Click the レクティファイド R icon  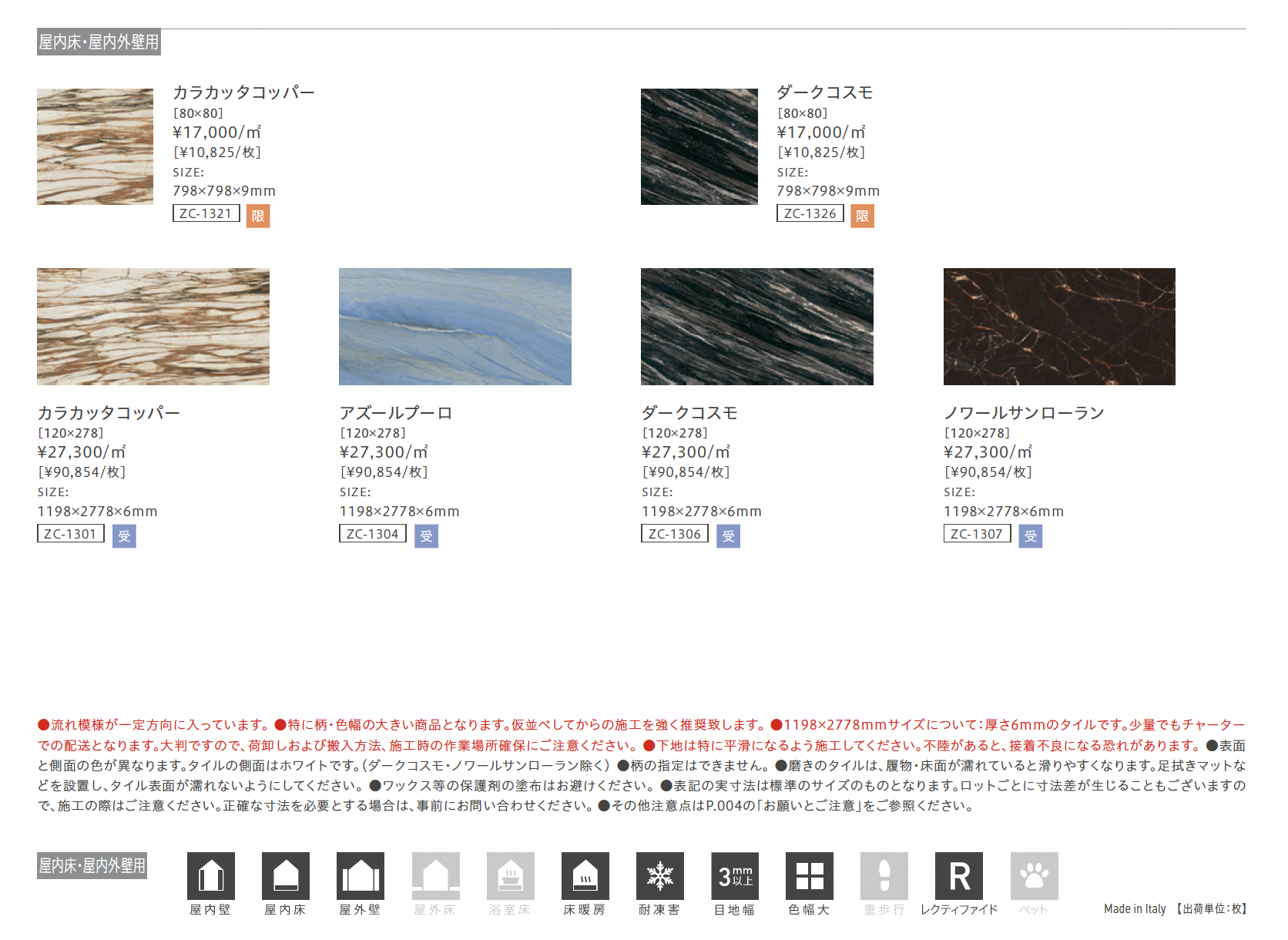point(958,875)
